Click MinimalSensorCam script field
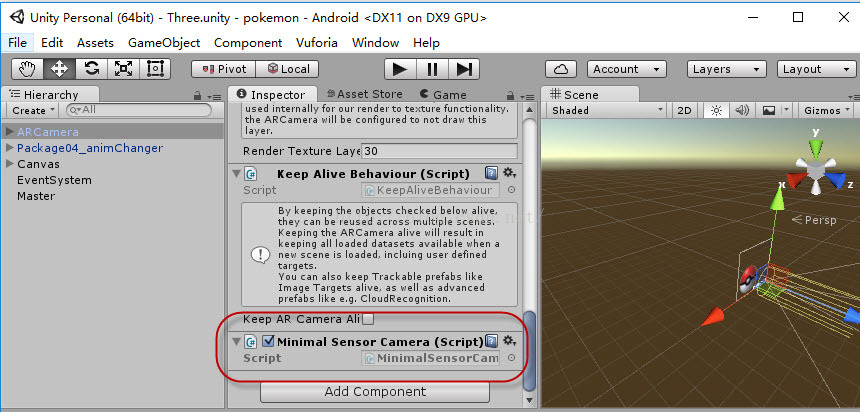 coord(431,358)
